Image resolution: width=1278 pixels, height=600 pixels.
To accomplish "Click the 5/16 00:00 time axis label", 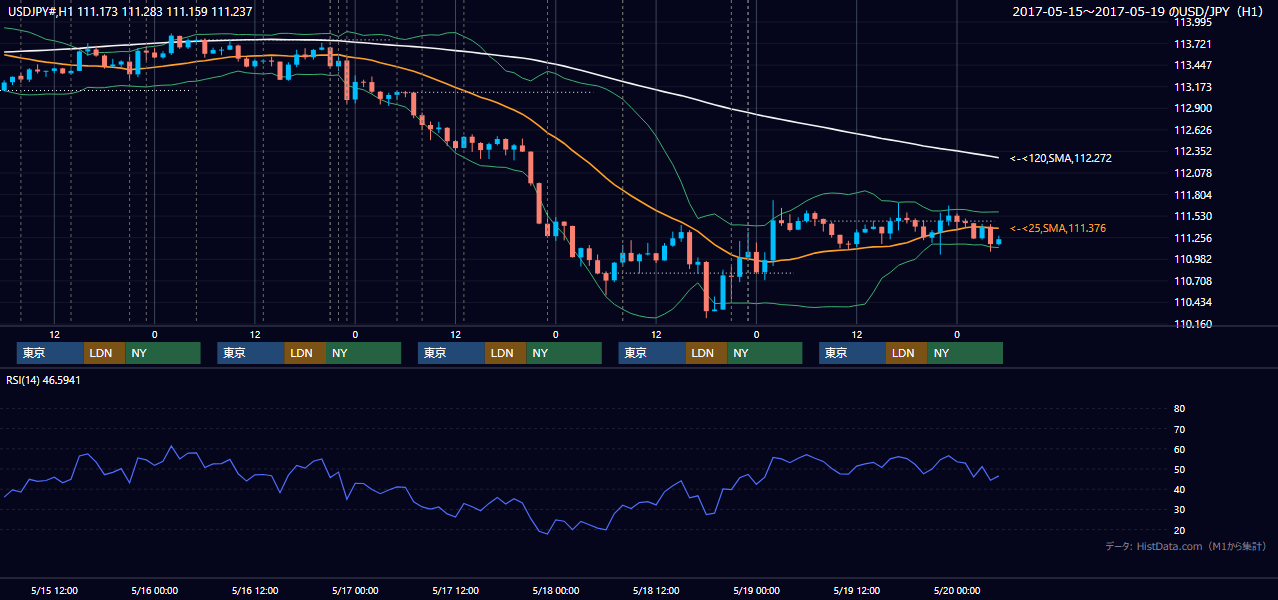I will click(x=154, y=590).
